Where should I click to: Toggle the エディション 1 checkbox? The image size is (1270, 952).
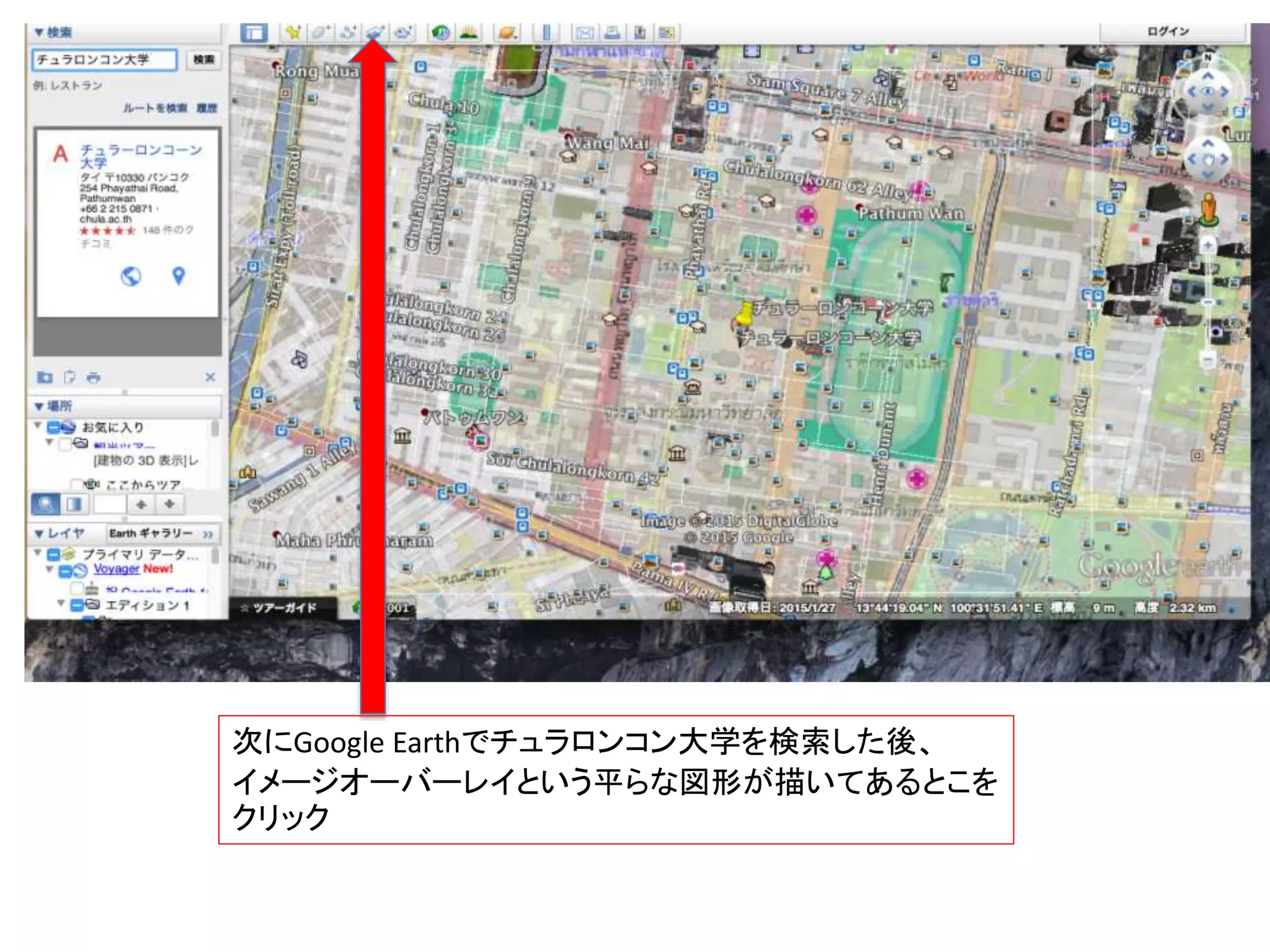[77, 605]
